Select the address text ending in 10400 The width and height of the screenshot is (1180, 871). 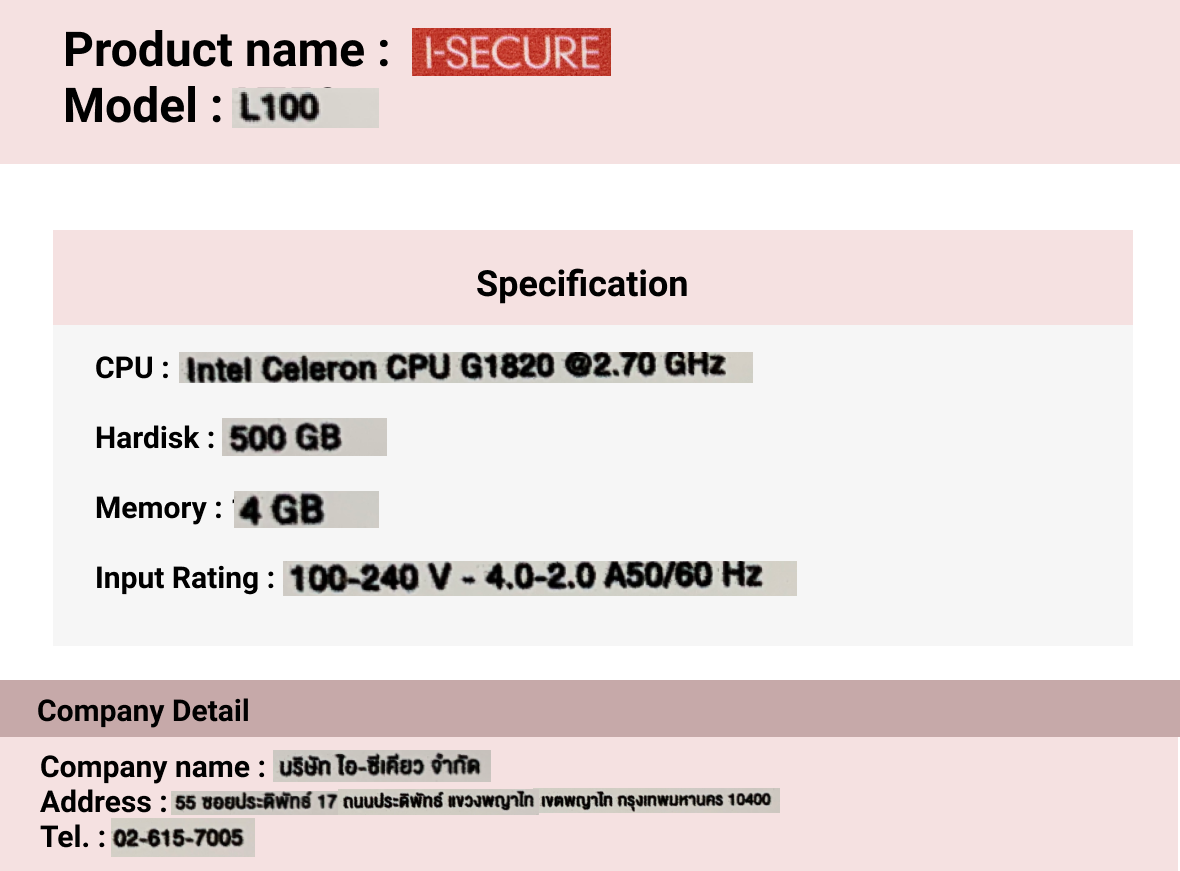(474, 801)
